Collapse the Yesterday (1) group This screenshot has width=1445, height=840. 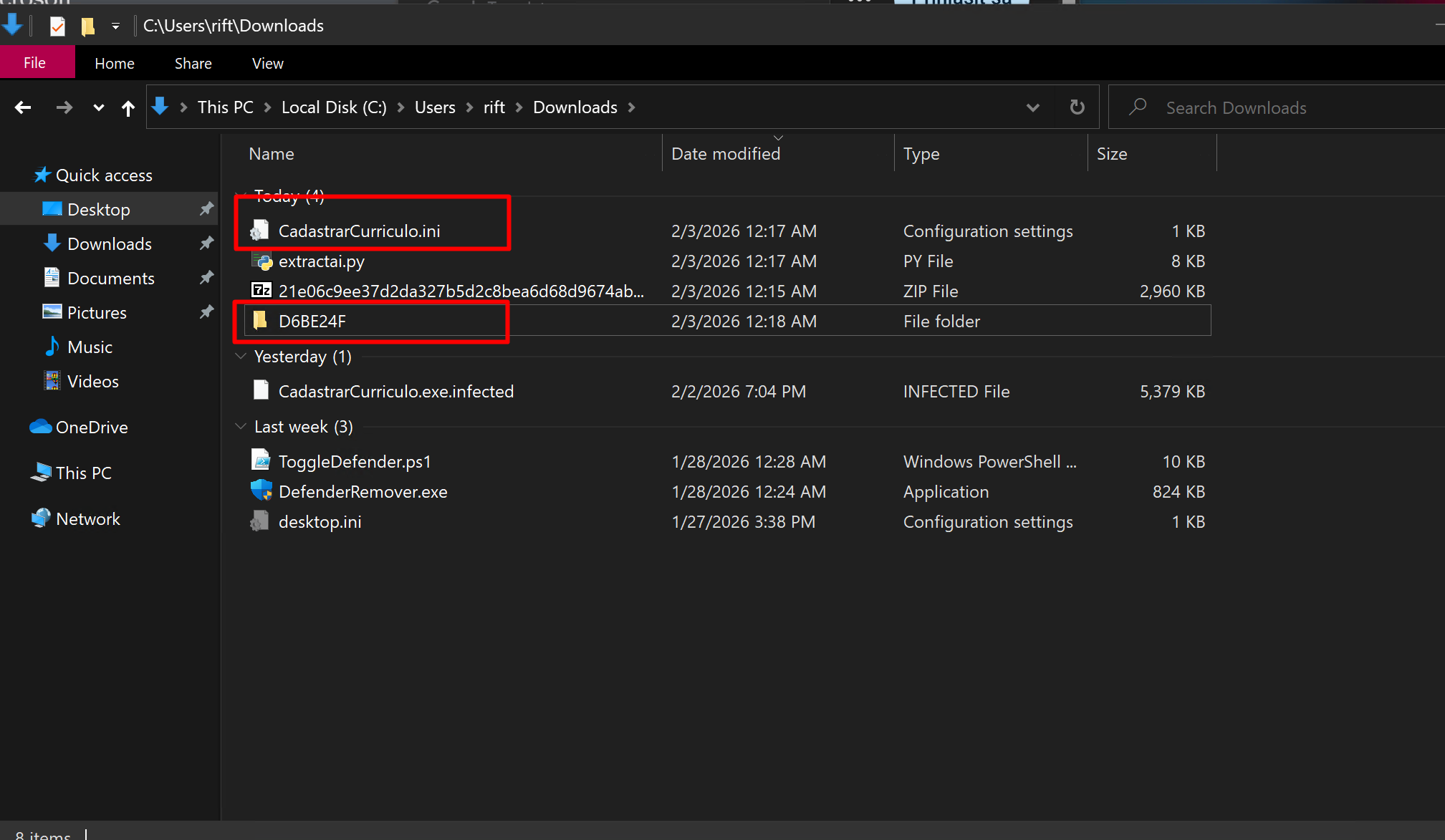241,356
